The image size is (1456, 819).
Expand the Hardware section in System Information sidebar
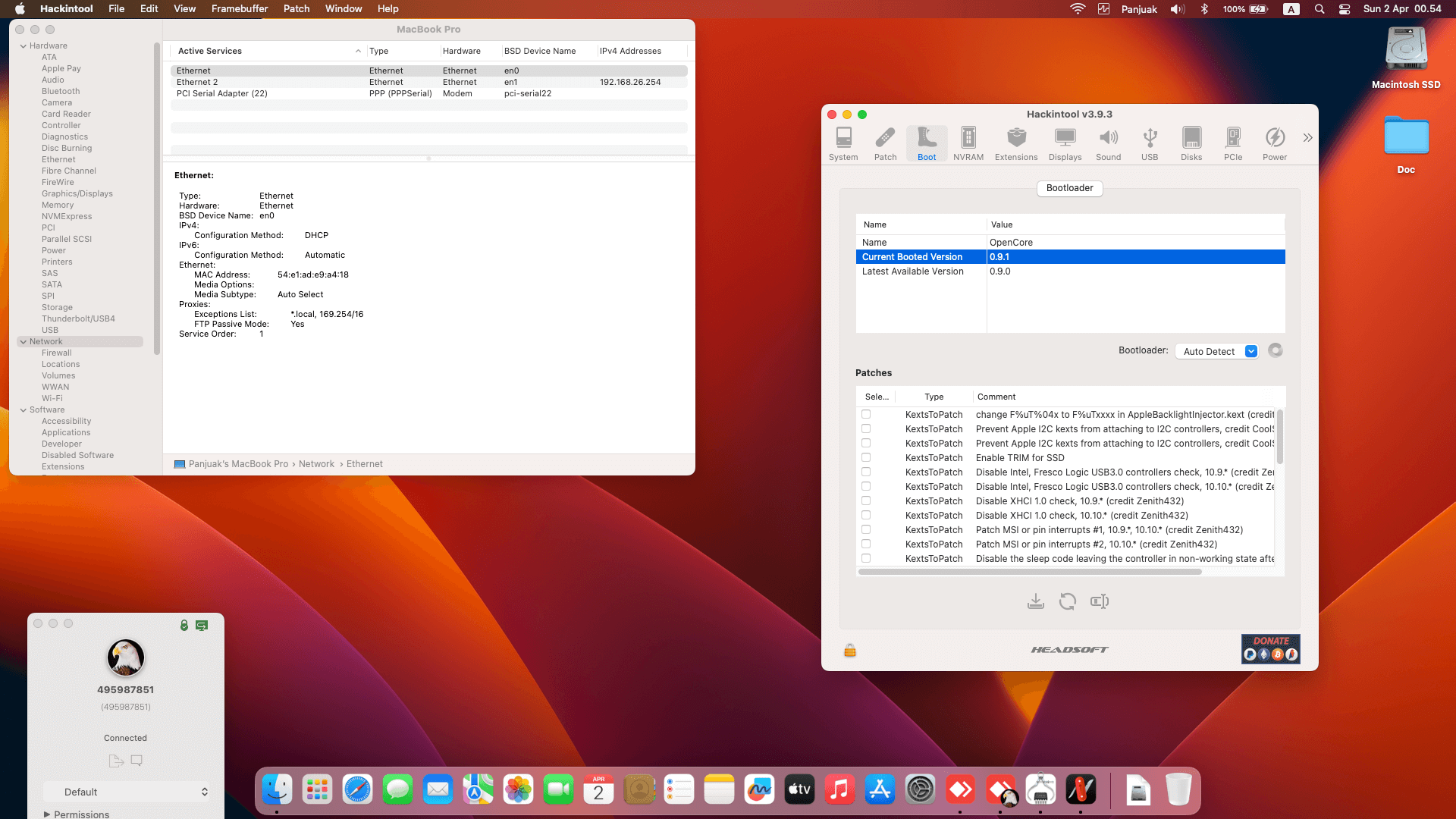[25, 45]
